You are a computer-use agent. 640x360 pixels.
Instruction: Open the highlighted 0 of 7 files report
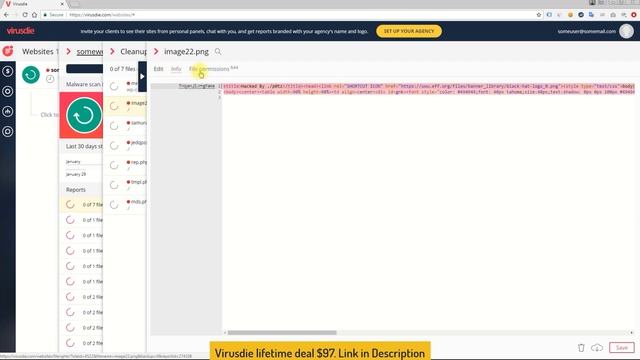[x=81, y=204]
